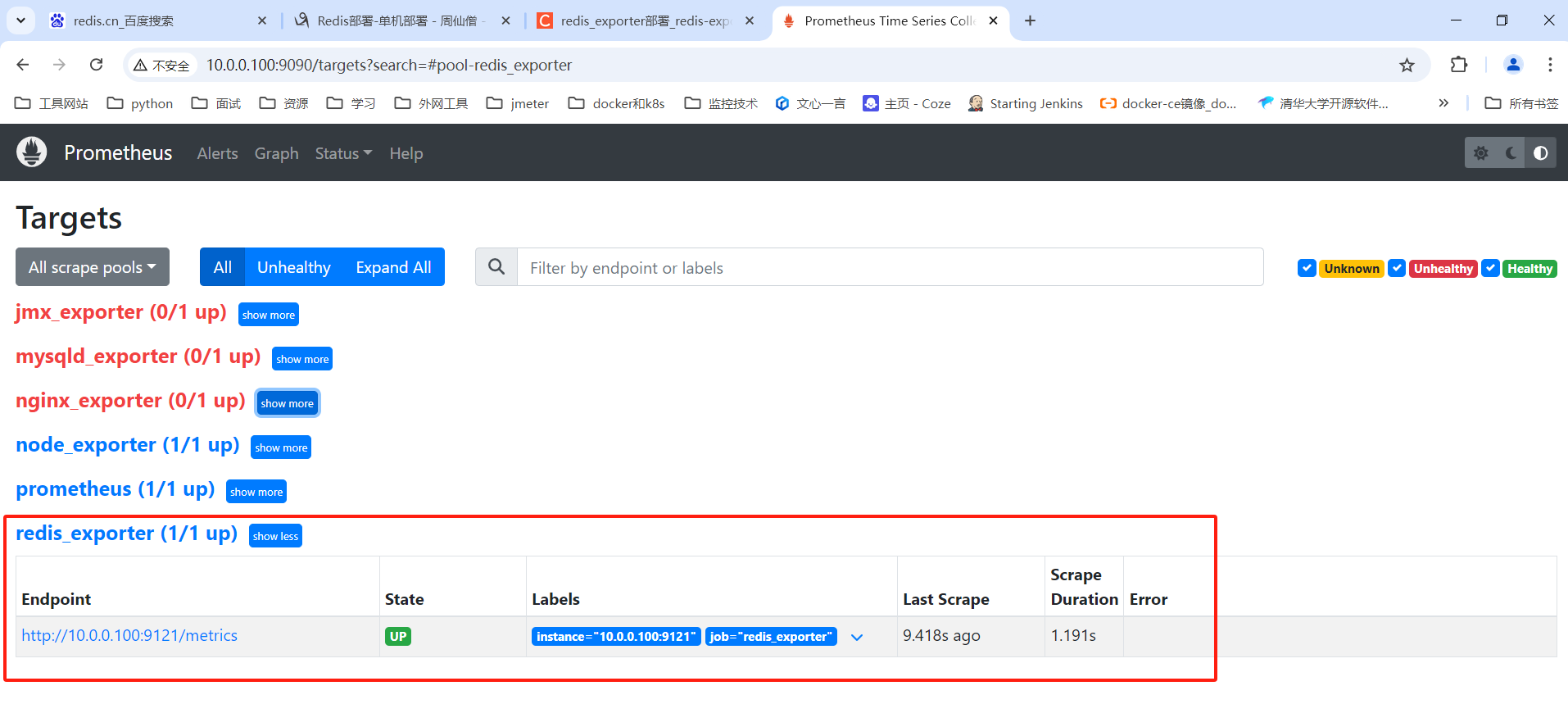Click the green UP state badge
The image size is (1568, 704).
click(398, 637)
